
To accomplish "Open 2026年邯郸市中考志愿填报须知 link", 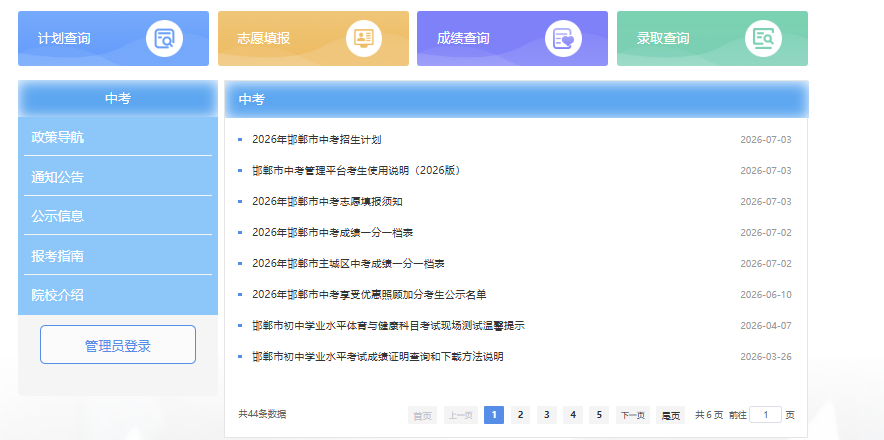I will tap(328, 201).
